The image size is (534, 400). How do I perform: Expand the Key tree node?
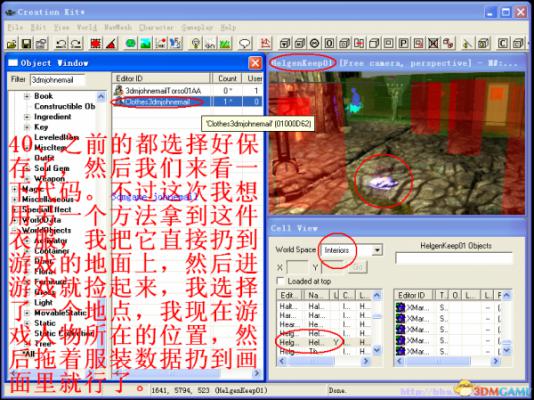coord(27,127)
